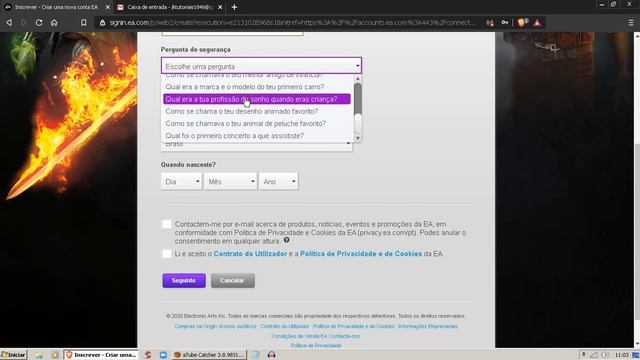
Task: Open Brave Rewards triangle icon
Action: coord(537,22)
